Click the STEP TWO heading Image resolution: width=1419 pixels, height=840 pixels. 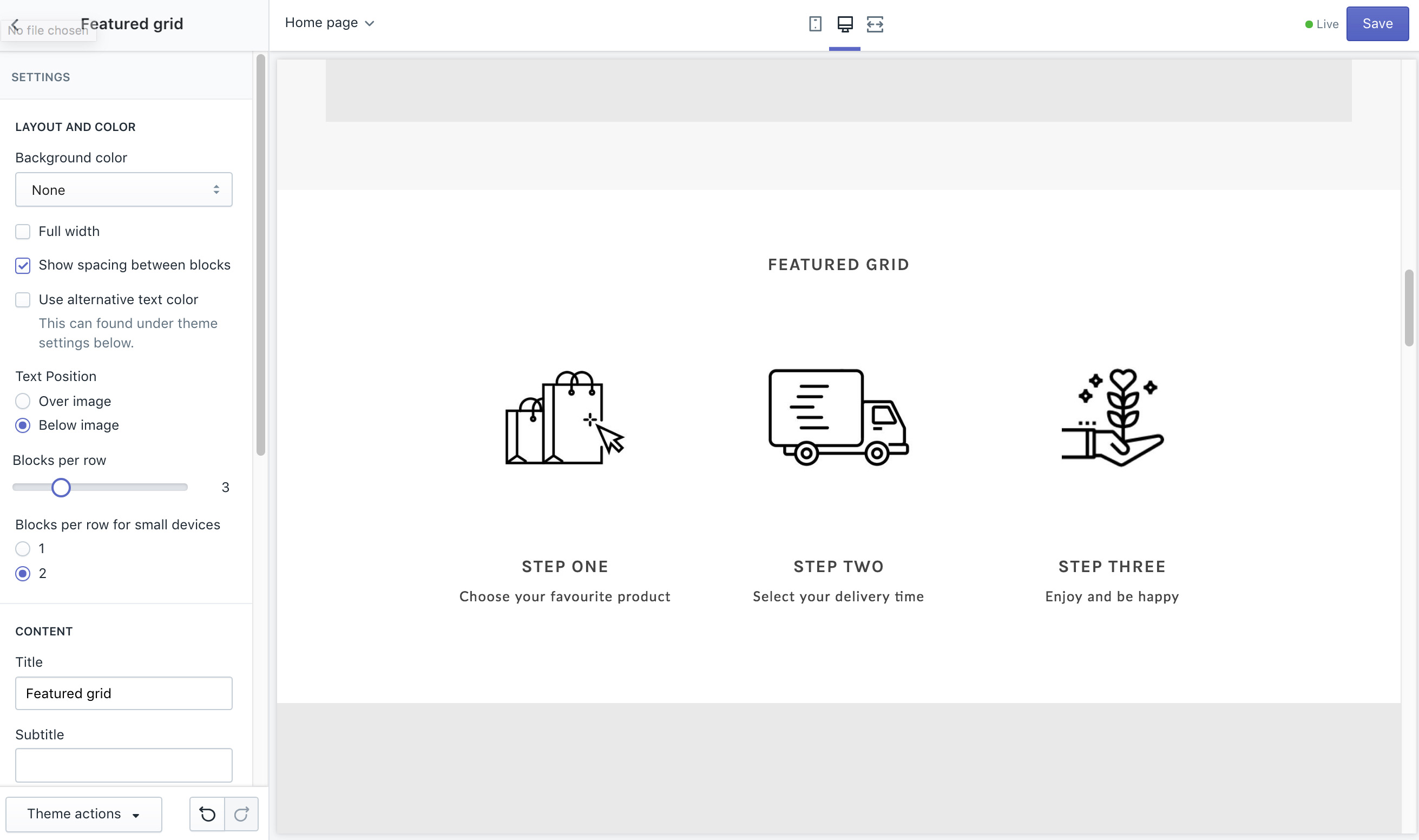point(838,567)
